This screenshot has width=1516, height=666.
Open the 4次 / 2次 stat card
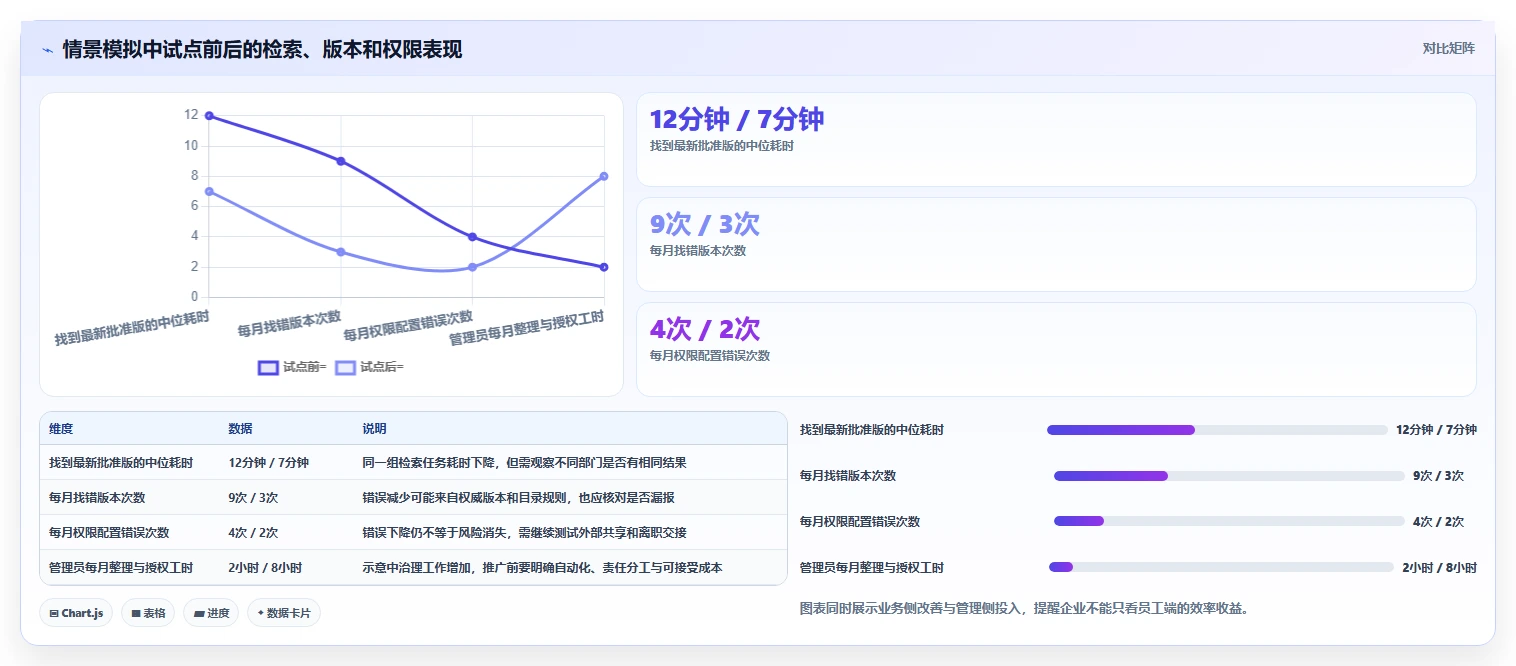click(1056, 349)
